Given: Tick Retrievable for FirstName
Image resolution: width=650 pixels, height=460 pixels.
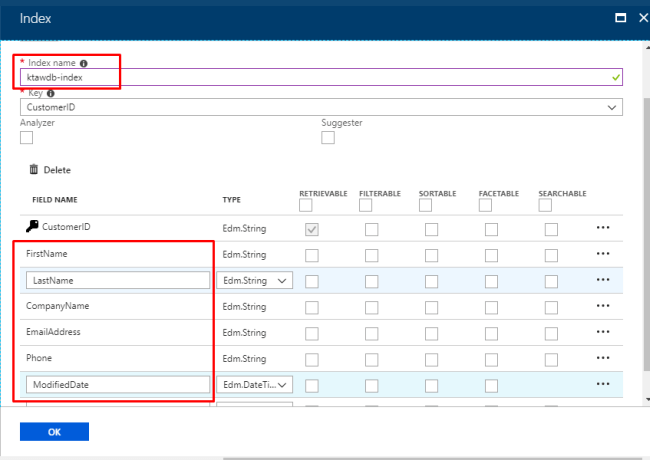Looking at the screenshot, I should coord(312,256).
